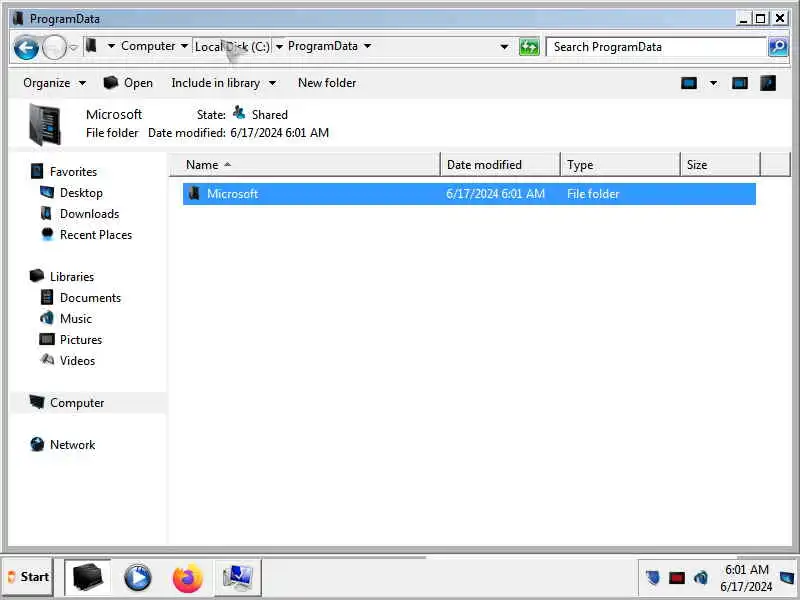Open the Help icon
The image size is (800, 600).
click(x=768, y=83)
